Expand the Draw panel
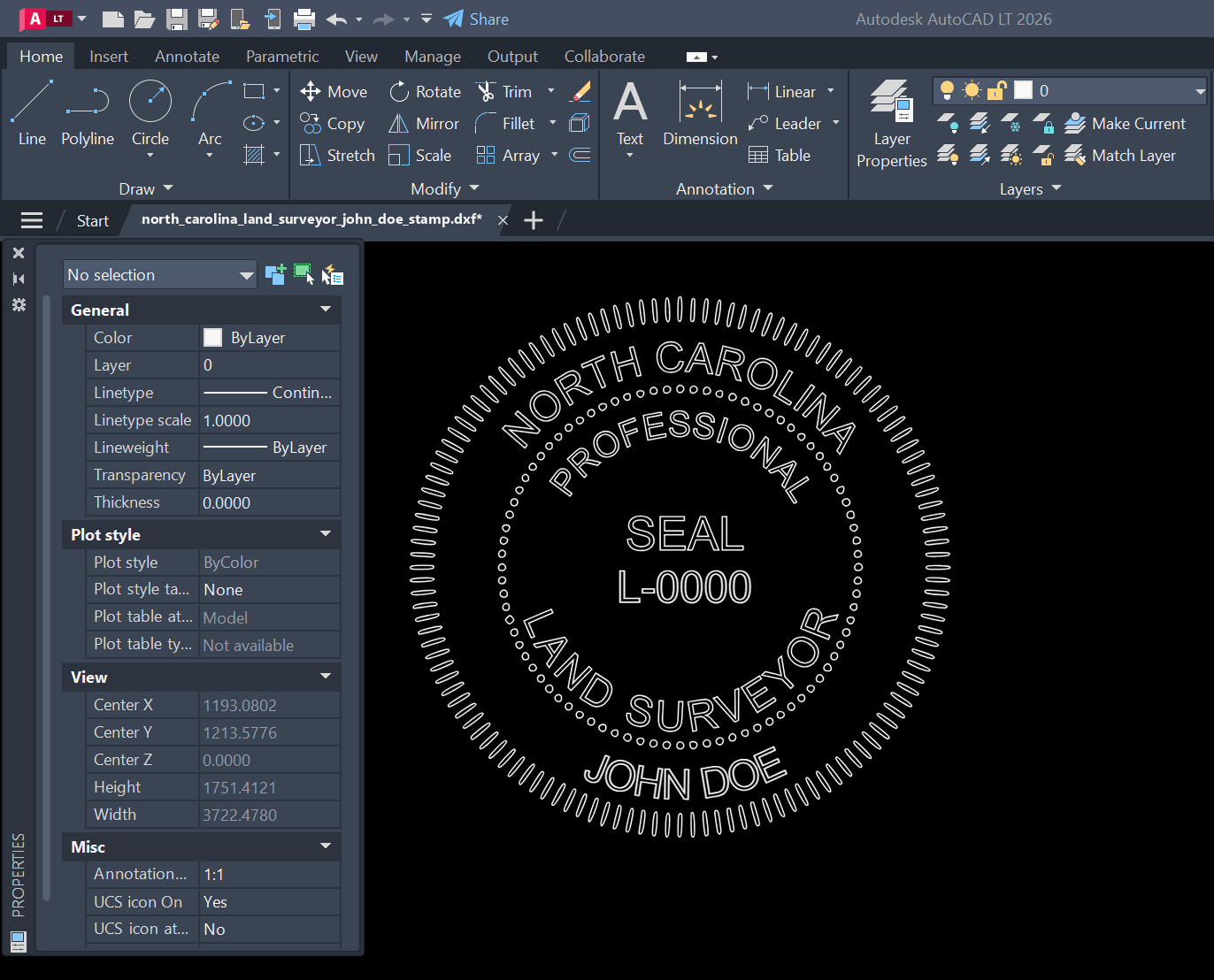The width and height of the screenshot is (1214, 980). point(146,188)
